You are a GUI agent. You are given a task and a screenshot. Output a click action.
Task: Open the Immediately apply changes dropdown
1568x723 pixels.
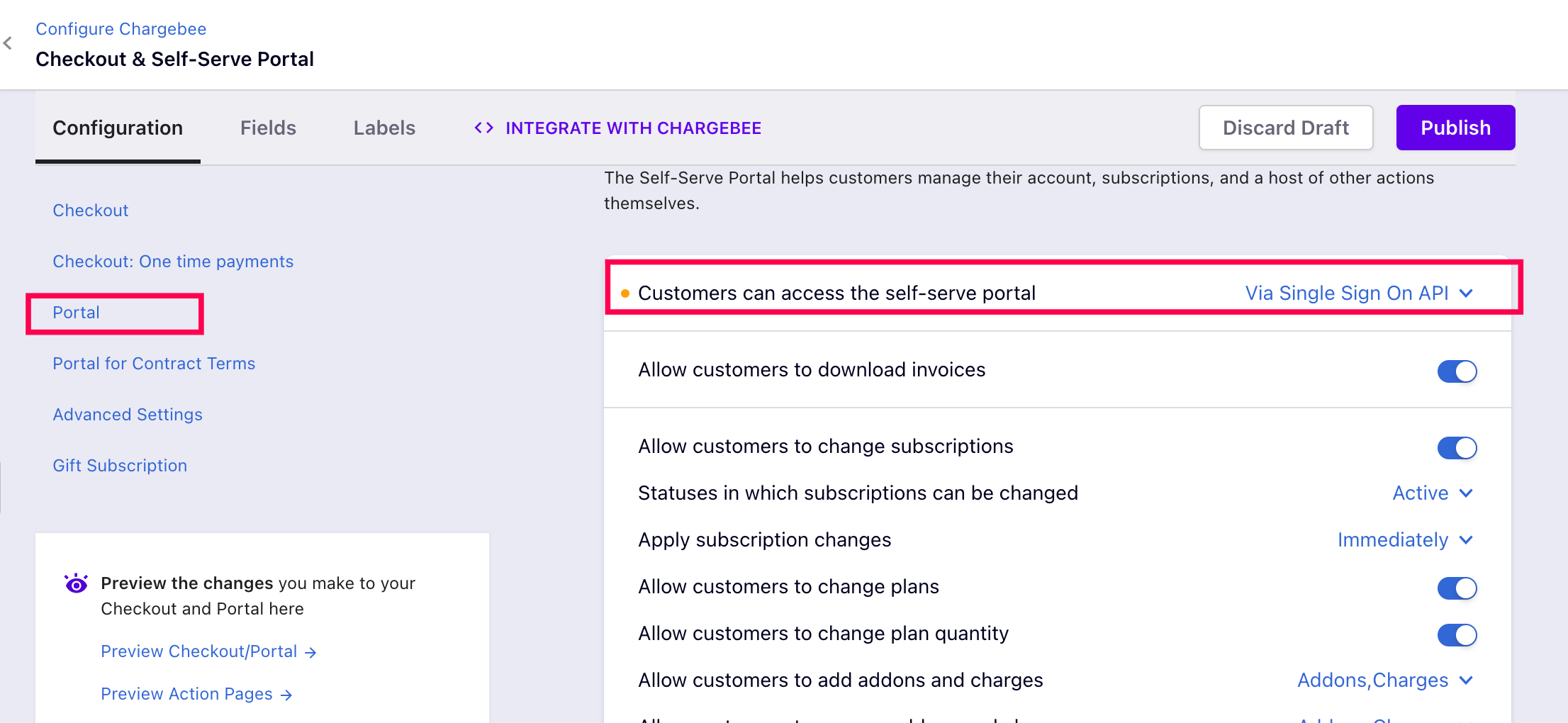(x=1405, y=540)
